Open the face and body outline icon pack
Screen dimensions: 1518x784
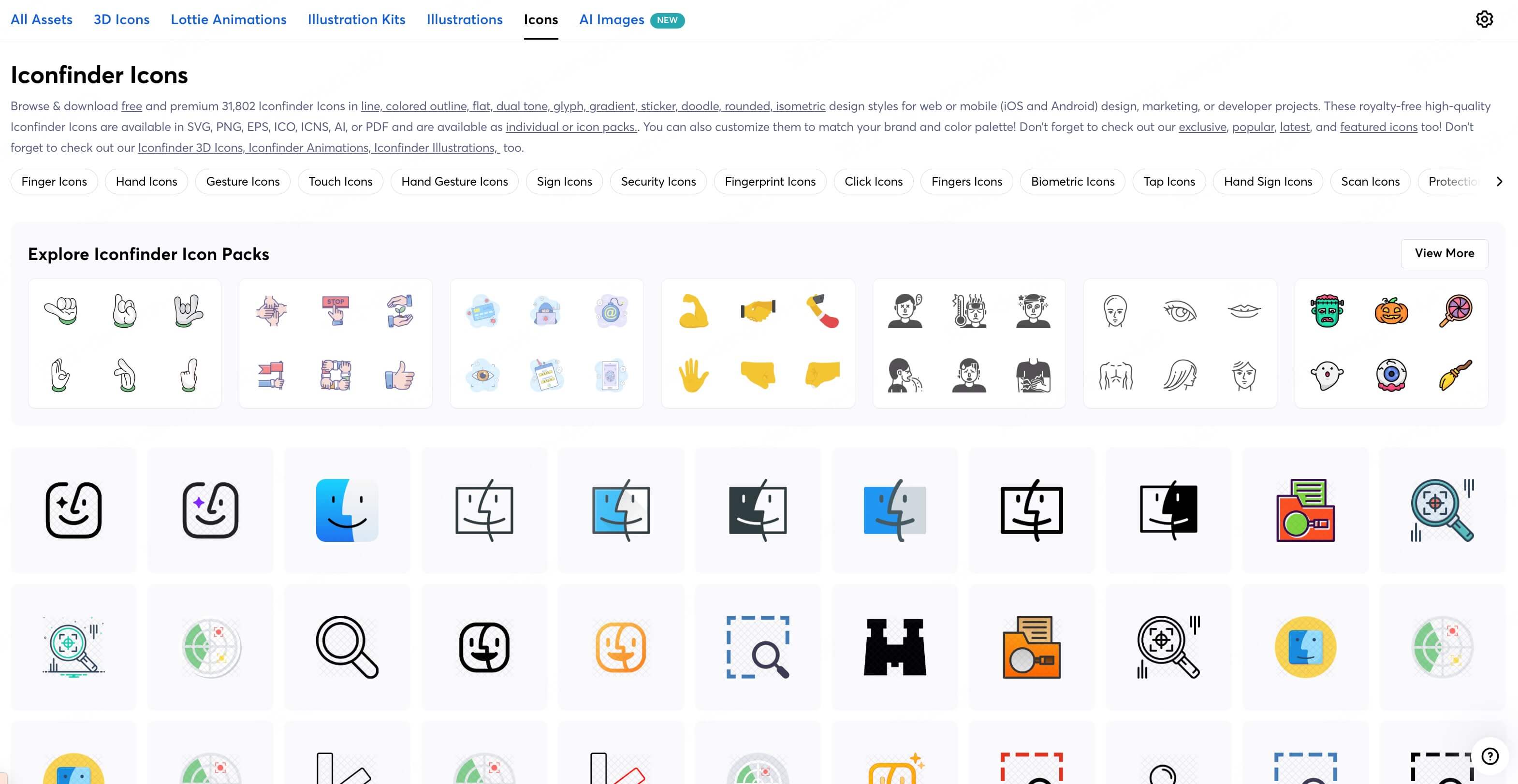point(1180,343)
